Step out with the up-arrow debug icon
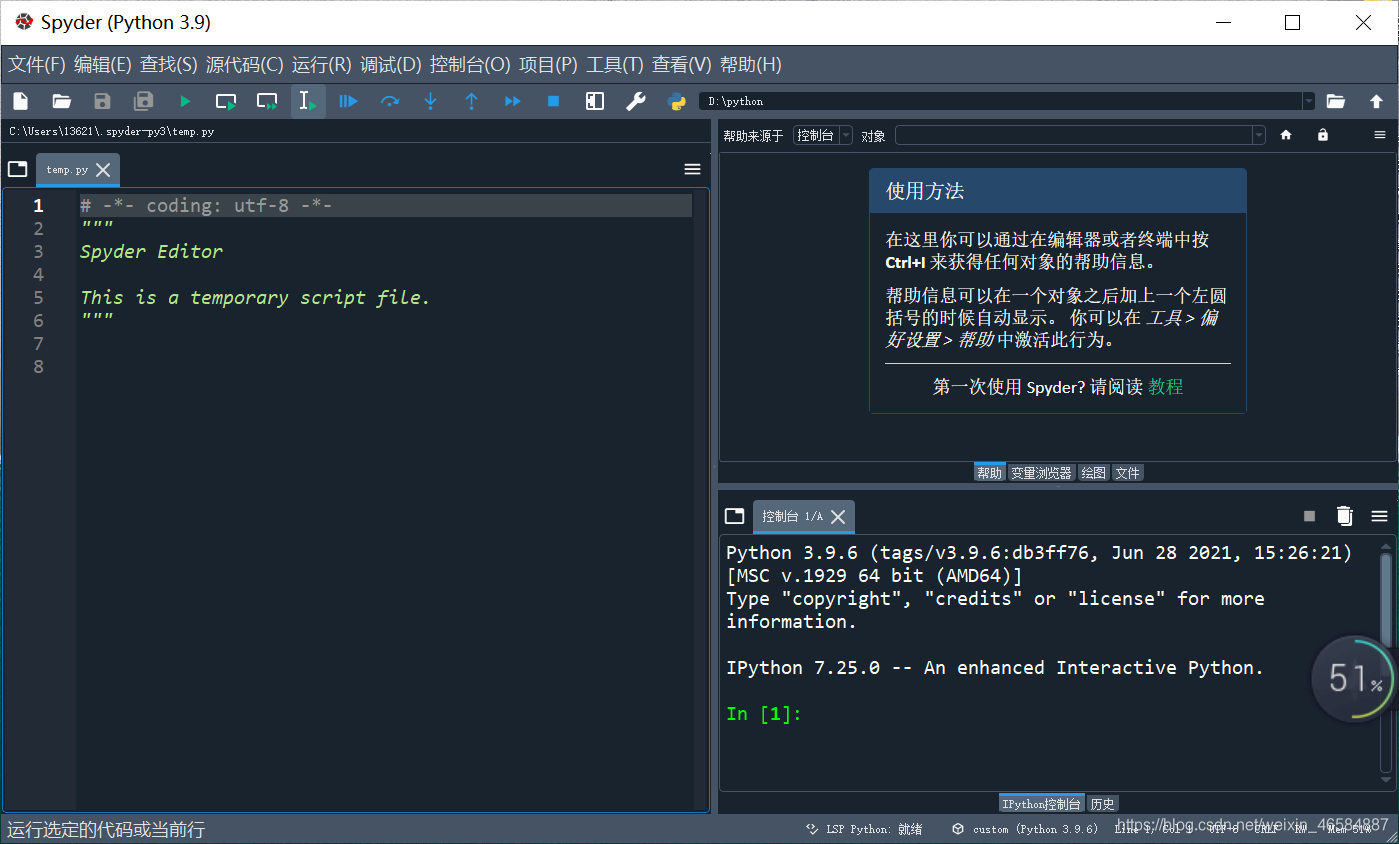Image resolution: width=1399 pixels, height=844 pixels. [472, 101]
